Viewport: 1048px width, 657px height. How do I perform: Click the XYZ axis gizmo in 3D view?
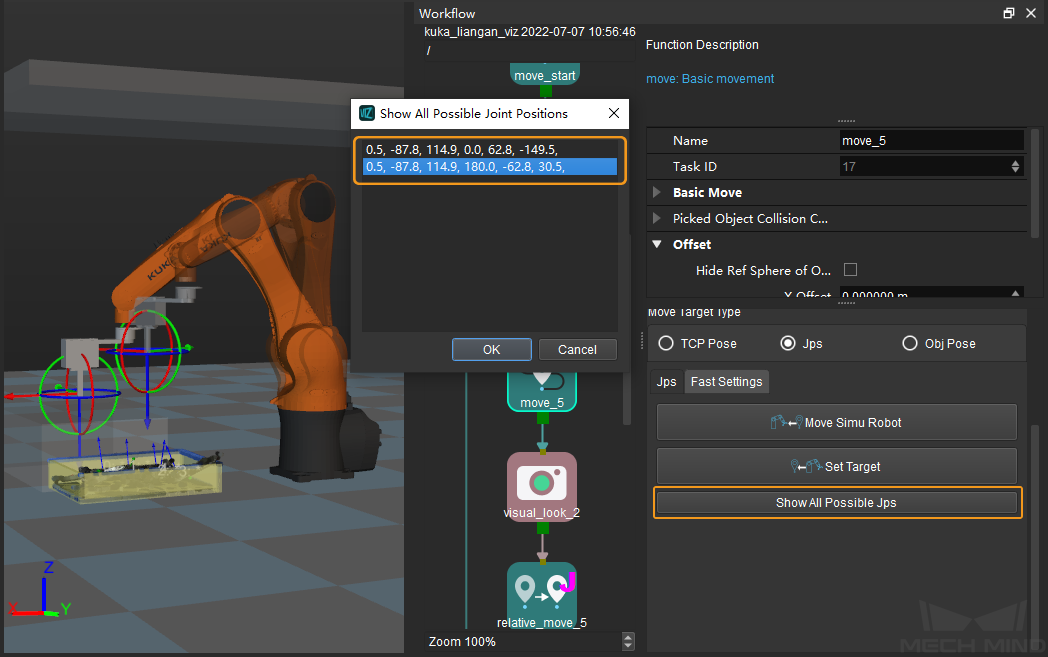tap(39, 591)
